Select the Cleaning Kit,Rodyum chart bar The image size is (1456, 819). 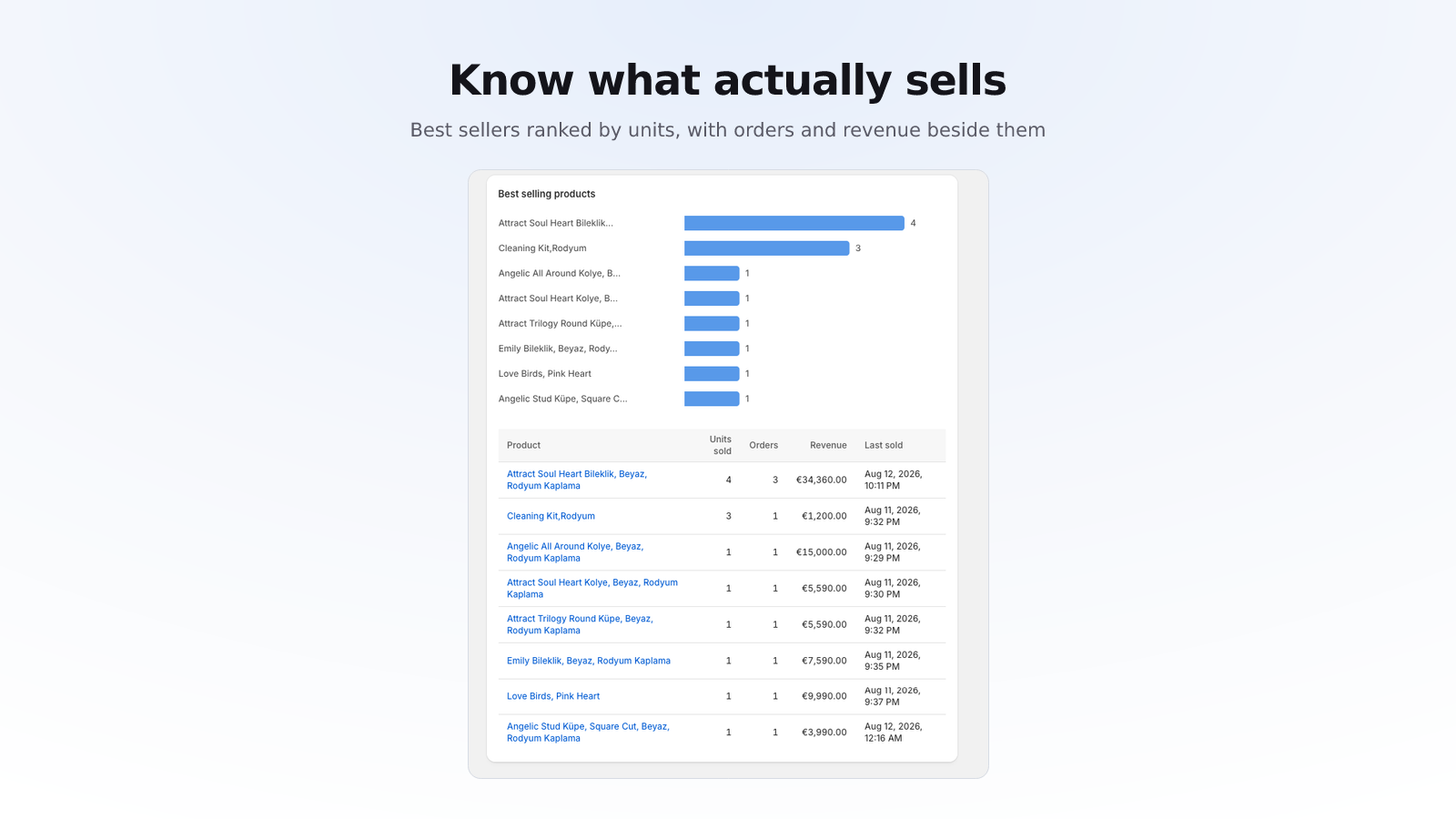[x=767, y=248]
